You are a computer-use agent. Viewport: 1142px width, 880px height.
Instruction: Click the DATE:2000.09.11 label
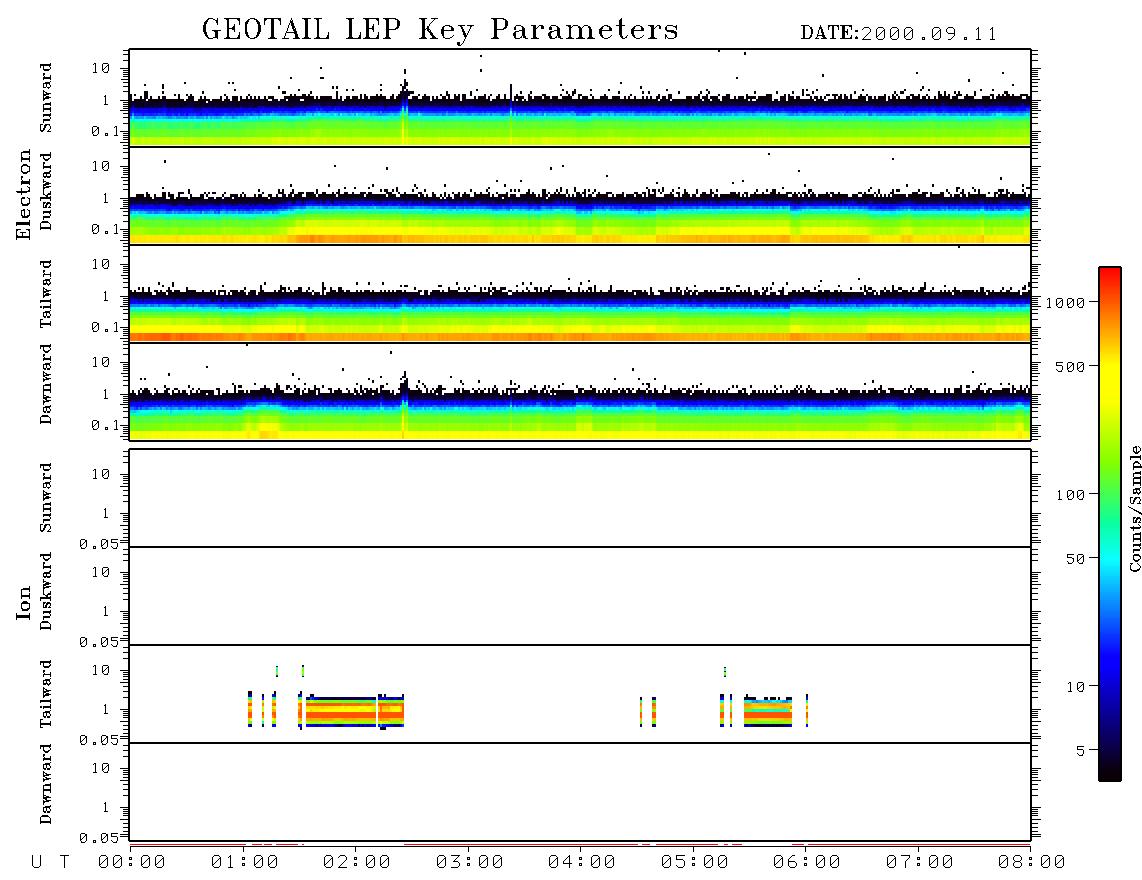899,34
